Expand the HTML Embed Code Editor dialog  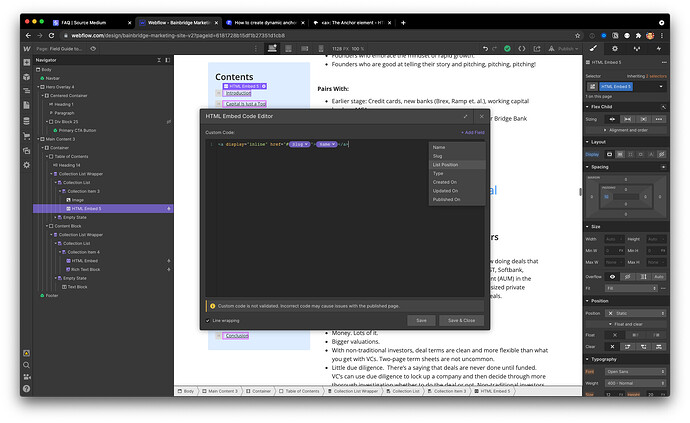pos(466,116)
